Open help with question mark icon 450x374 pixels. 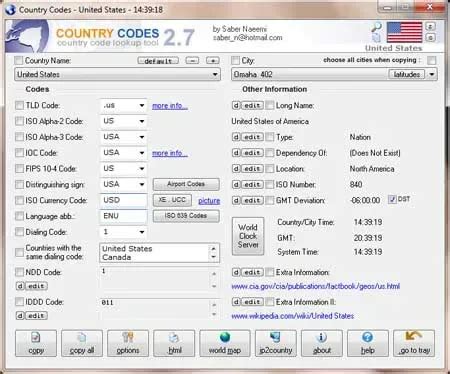368,343
